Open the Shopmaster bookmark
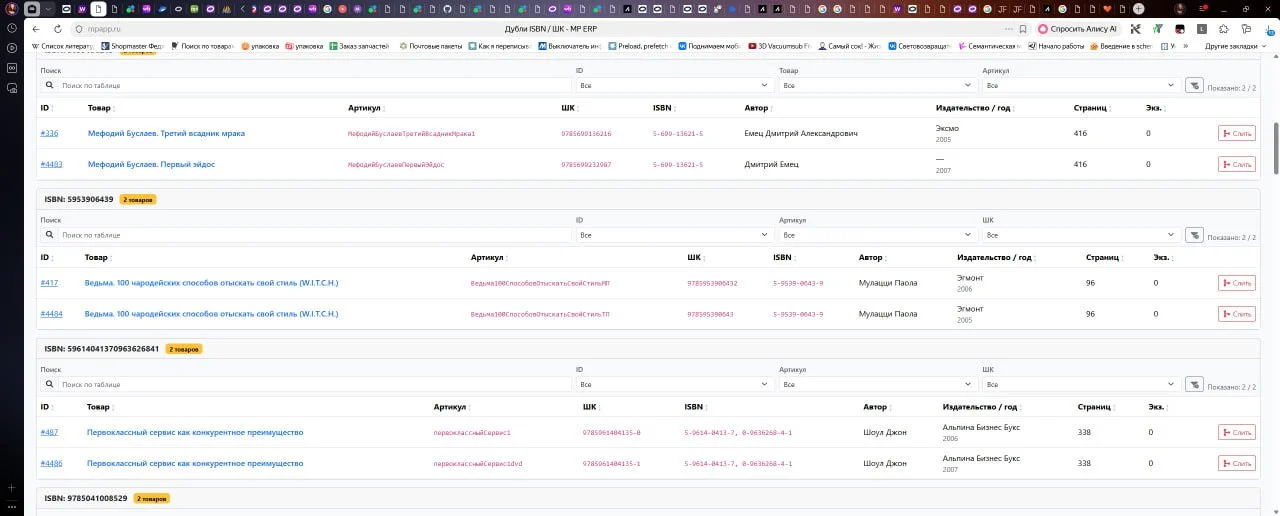1280x516 pixels. 133,46
